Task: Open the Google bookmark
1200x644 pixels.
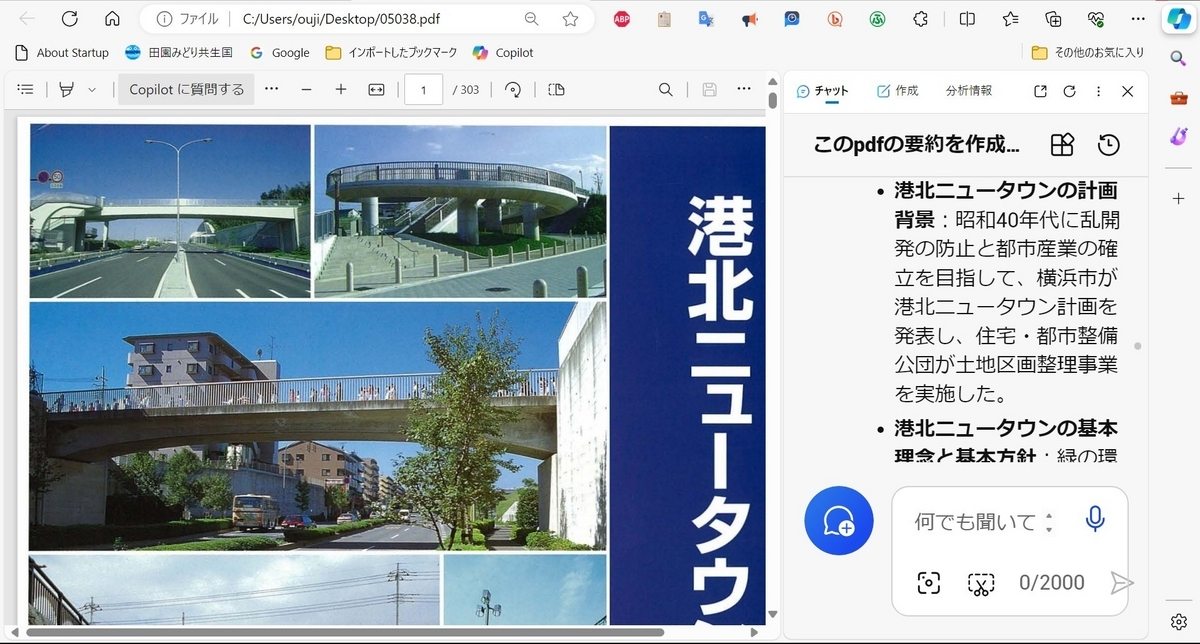Action: [280, 53]
